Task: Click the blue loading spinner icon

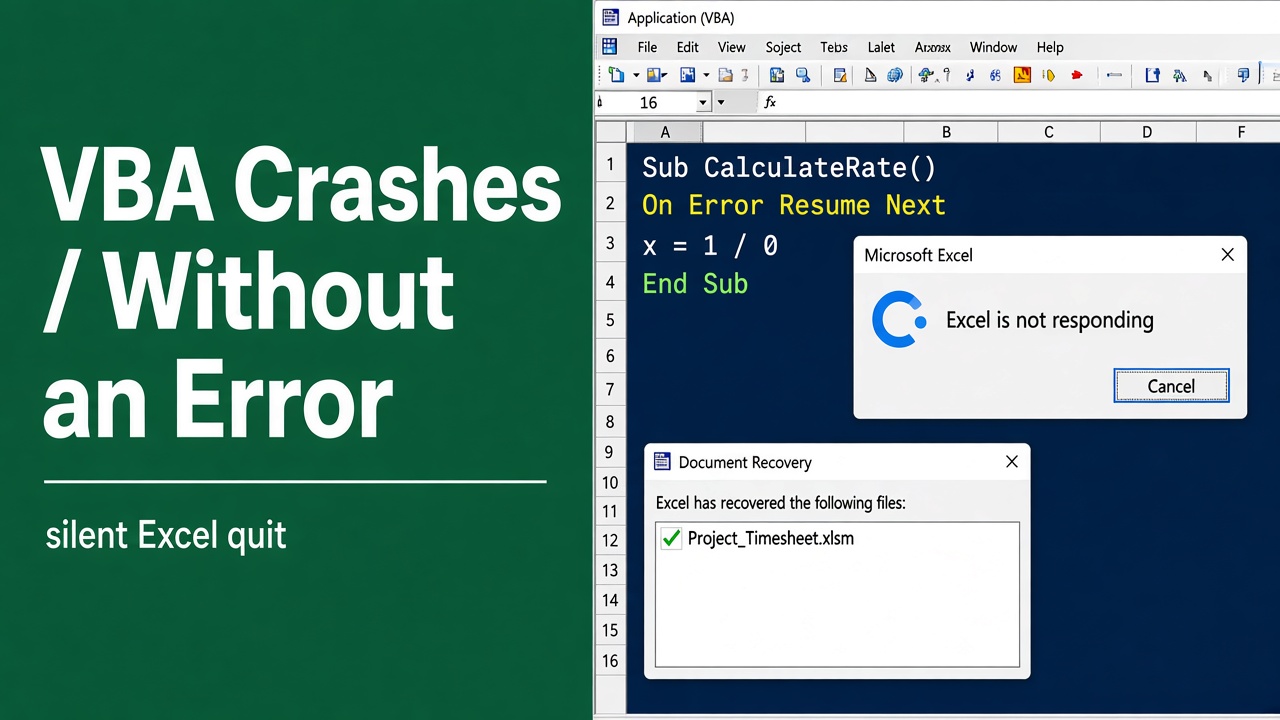Action: pyautogui.click(x=898, y=320)
